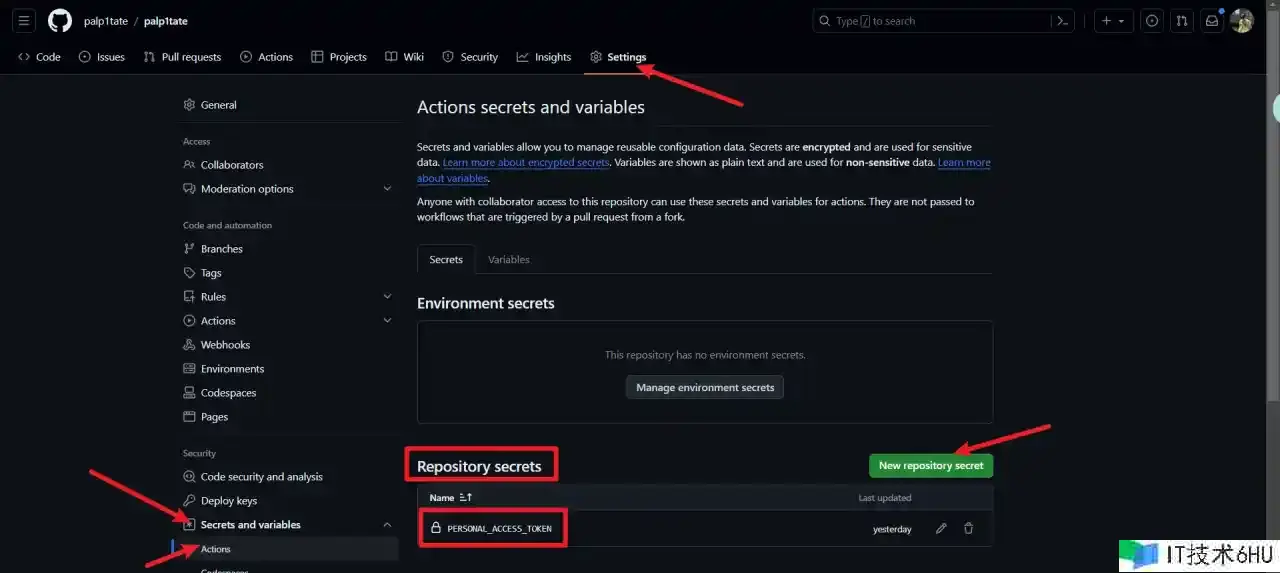This screenshot has width=1280, height=573.
Task: Open the Insights repository tab
Action: [543, 57]
